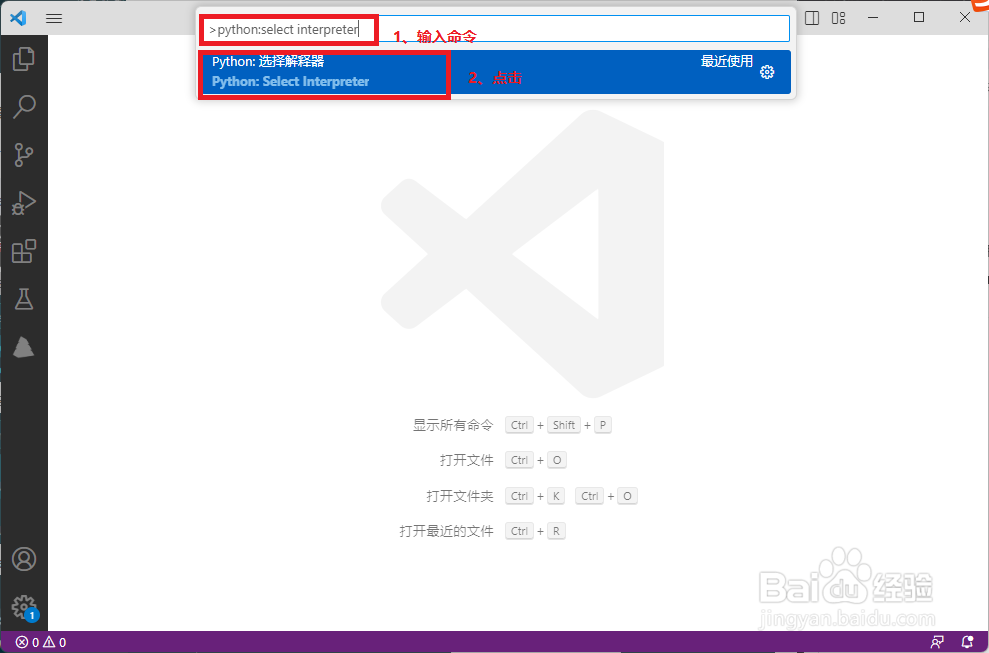The width and height of the screenshot is (989, 653).
Task: Open the customize layout icon
Action: tap(839, 18)
